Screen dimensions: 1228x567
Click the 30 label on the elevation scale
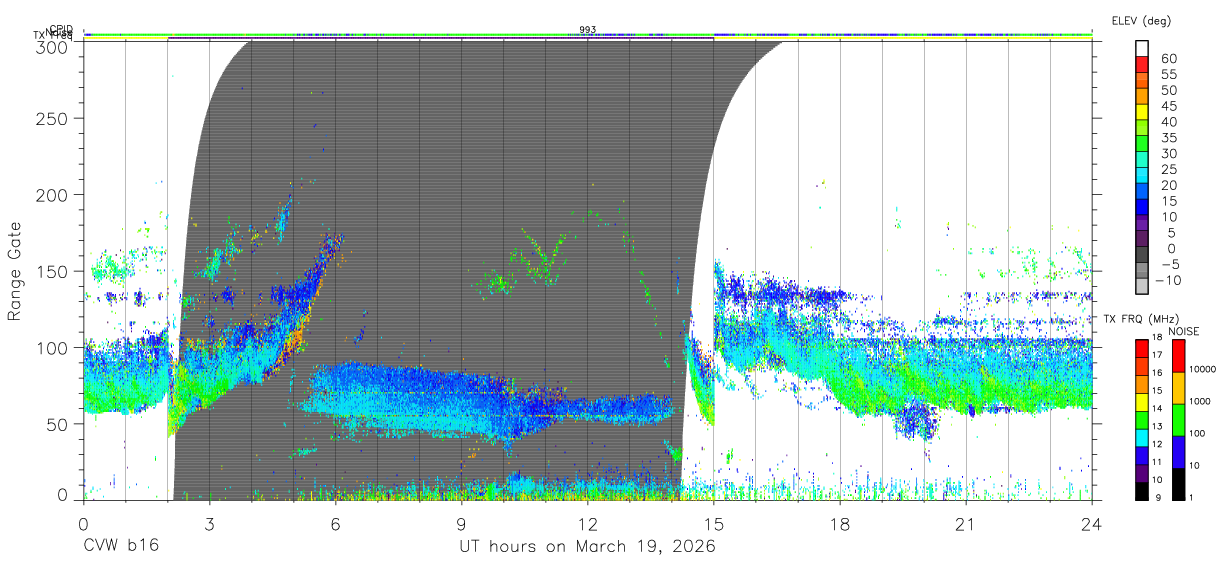pos(1168,153)
